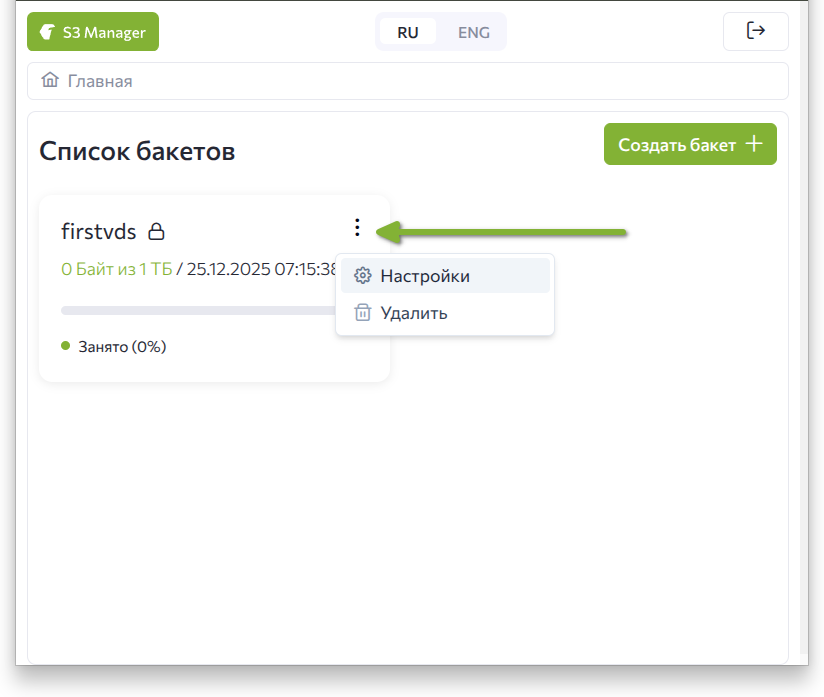Image resolution: width=824 pixels, height=697 pixels.
Task: Click the S3 Manager bird logo icon
Action: tap(46, 32)
